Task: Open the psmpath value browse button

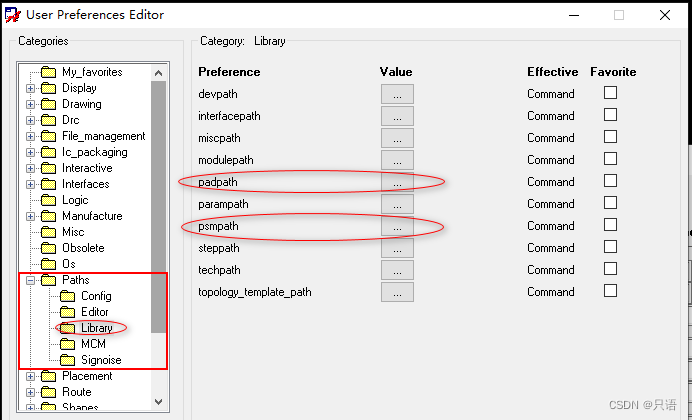Action: [397, 226]
